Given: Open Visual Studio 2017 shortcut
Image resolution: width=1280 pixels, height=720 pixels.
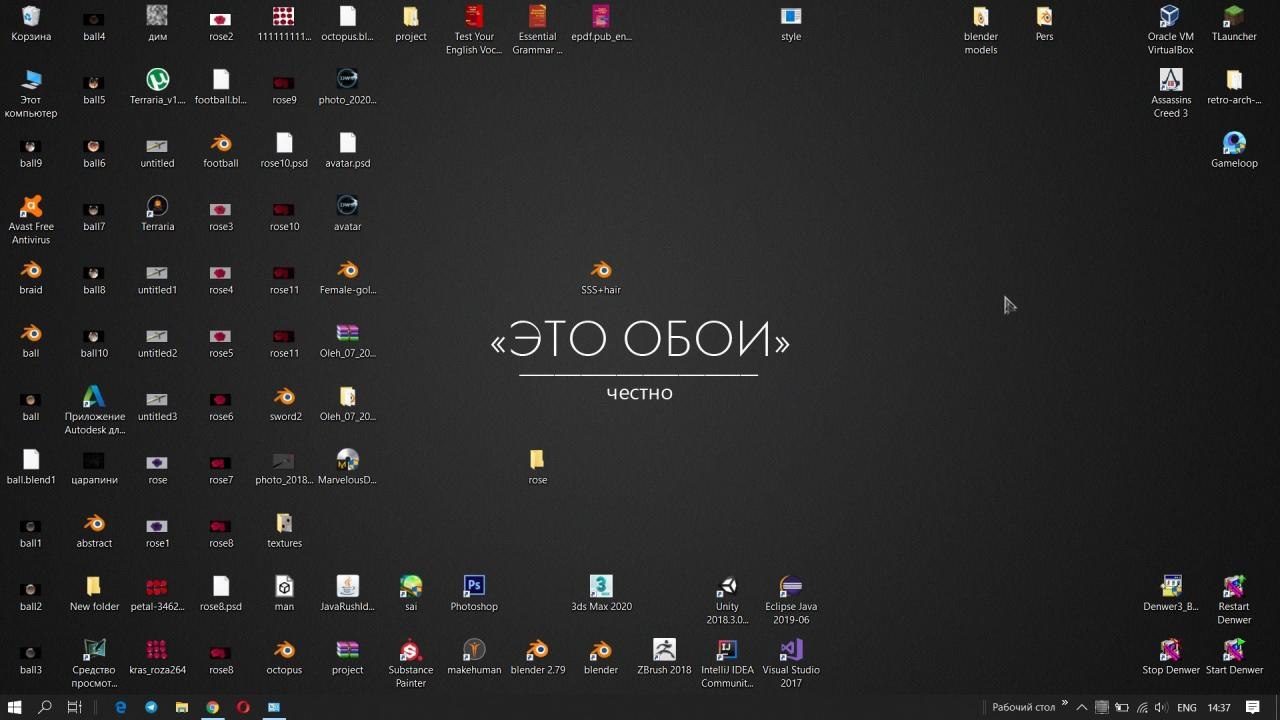Looking at the screenshot, I should point(791,663).
